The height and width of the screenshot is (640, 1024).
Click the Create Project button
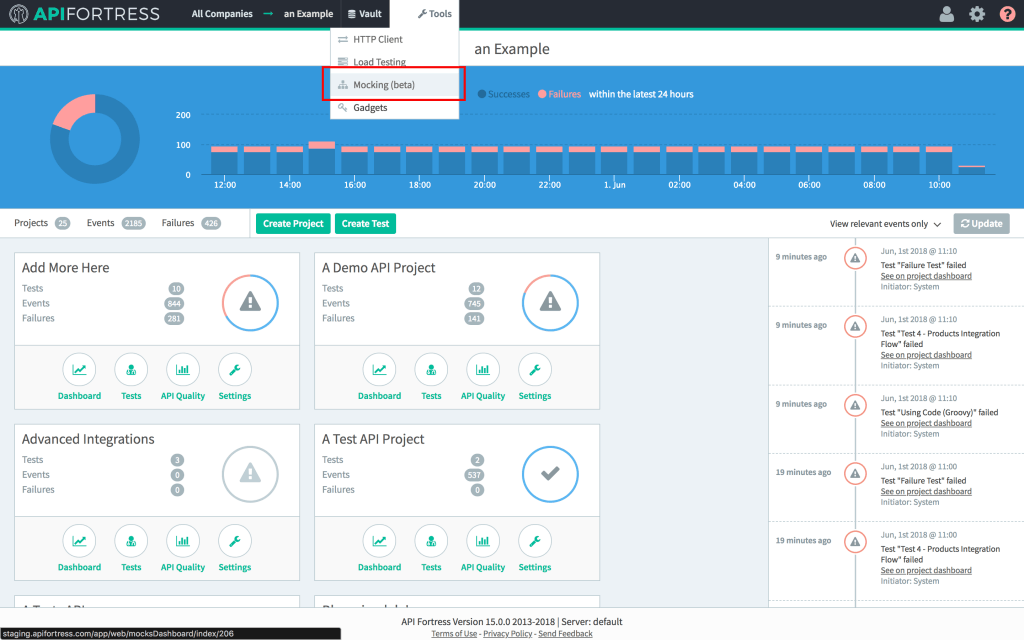coord(292,223)
